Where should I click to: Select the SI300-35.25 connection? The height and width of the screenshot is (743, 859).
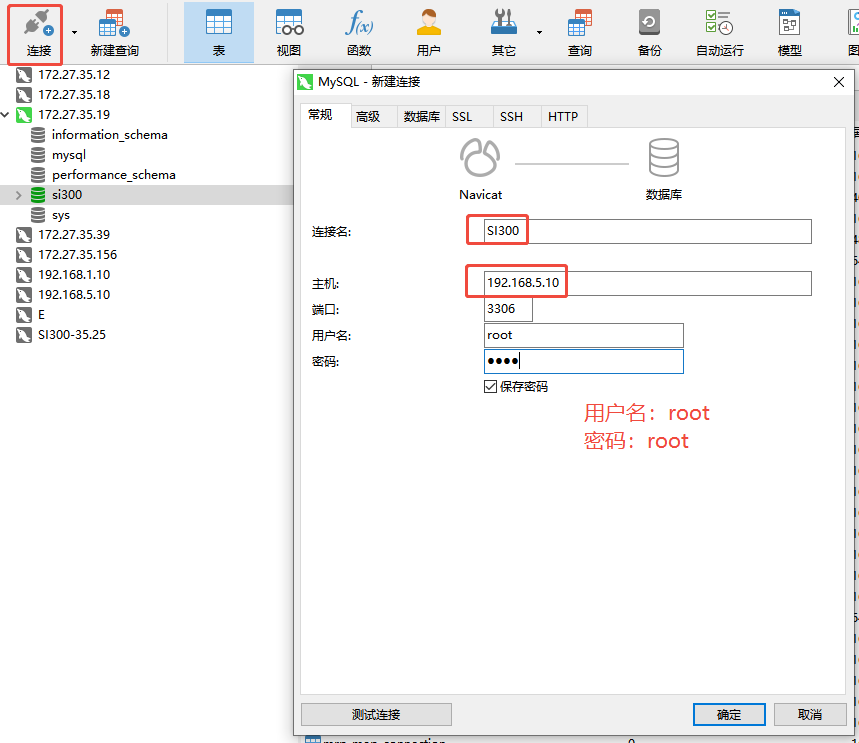pyautogui.click(x=72, y=335)
